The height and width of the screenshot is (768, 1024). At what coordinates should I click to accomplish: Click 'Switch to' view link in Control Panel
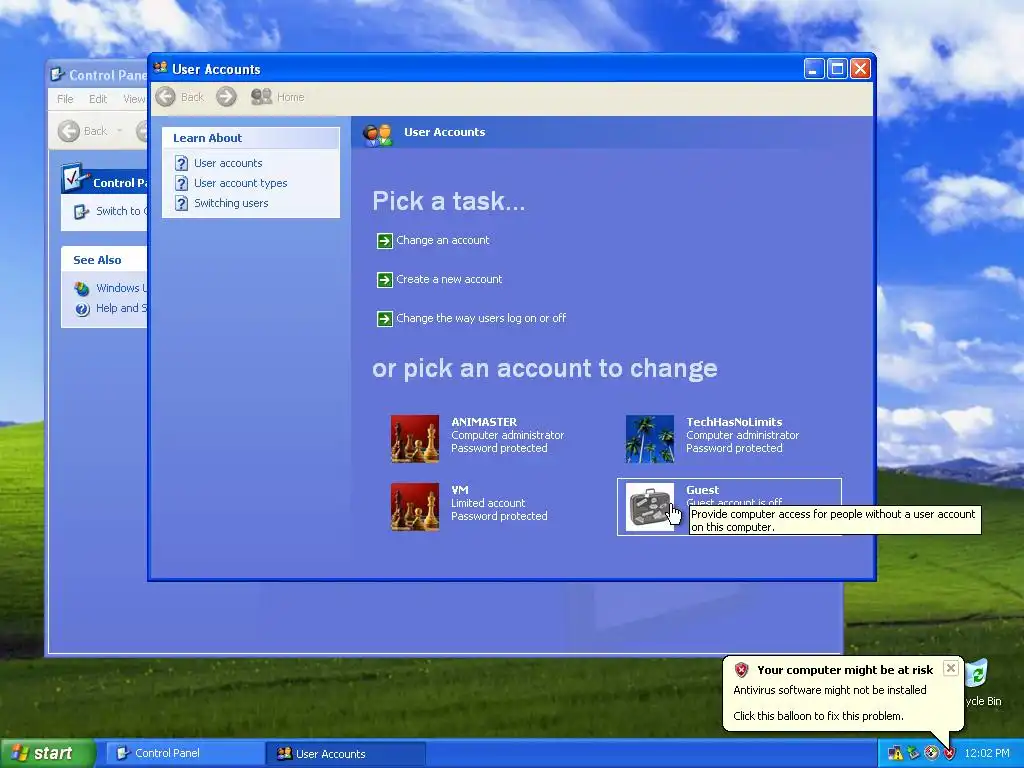(x=121, y=211)
